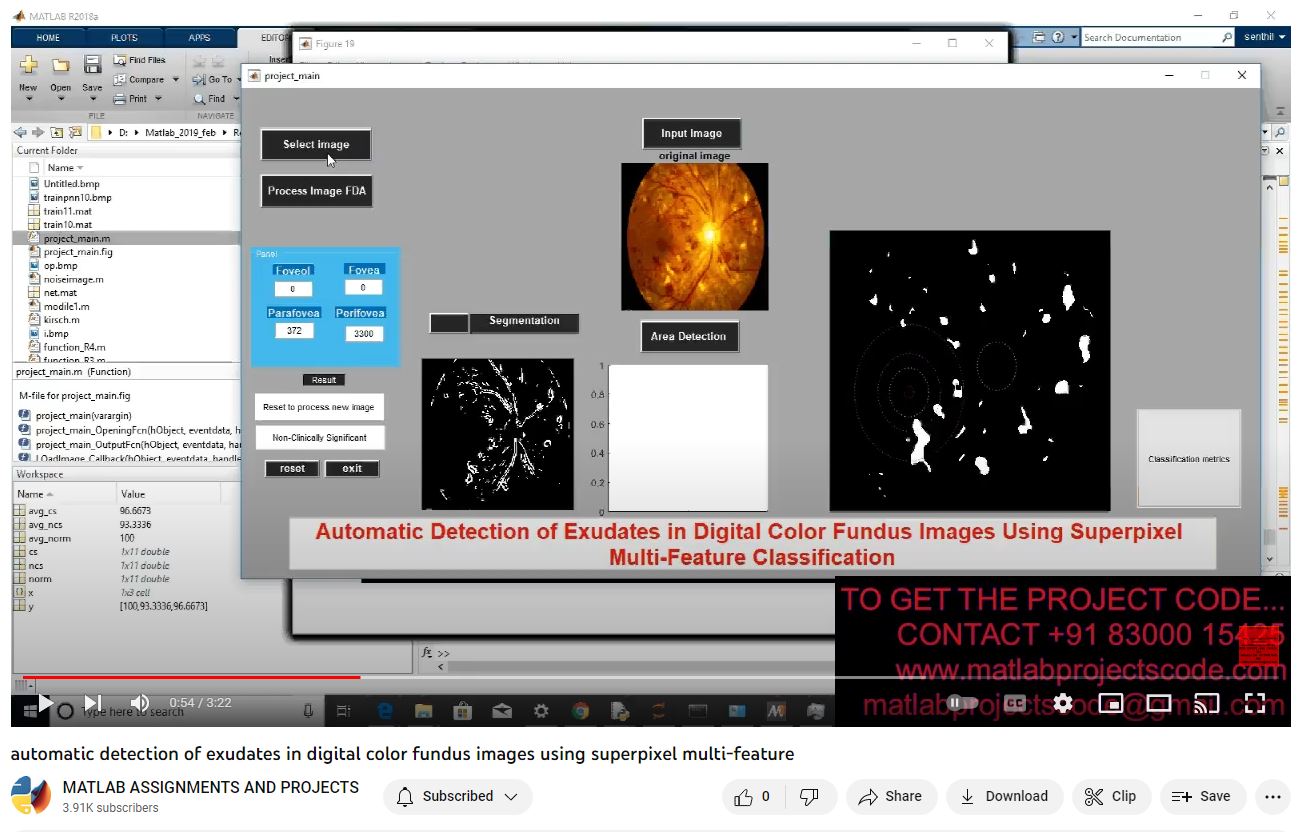Cast video to a device
Viewport: 1302px width, 832px height.
point(1207,703)
